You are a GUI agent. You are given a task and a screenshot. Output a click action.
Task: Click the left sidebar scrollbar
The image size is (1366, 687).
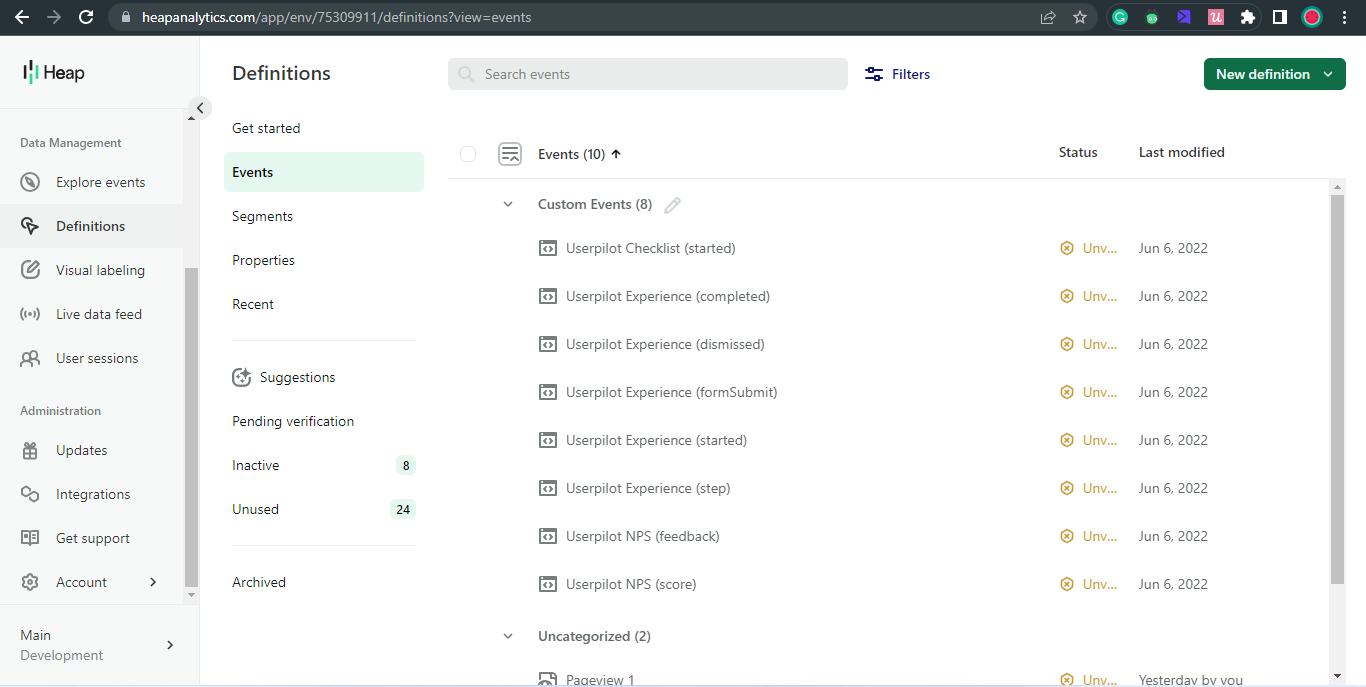192,427
